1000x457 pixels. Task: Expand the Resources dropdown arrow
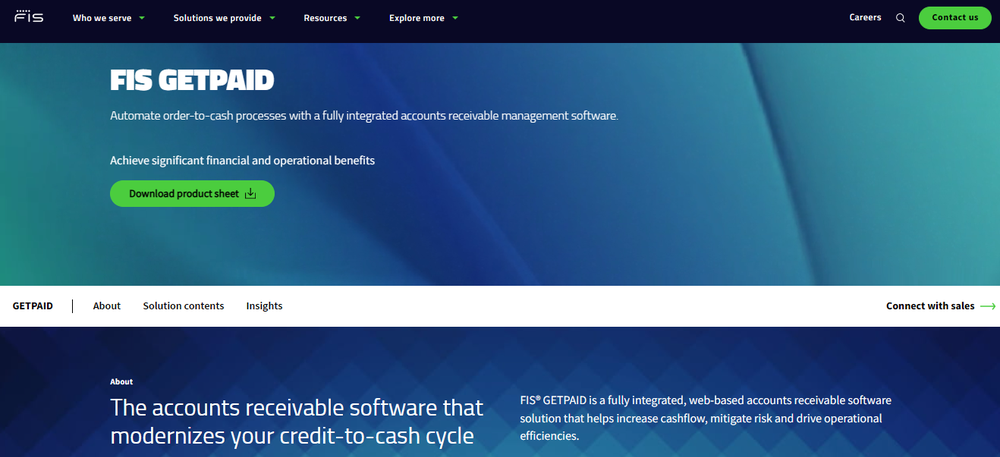357,18
